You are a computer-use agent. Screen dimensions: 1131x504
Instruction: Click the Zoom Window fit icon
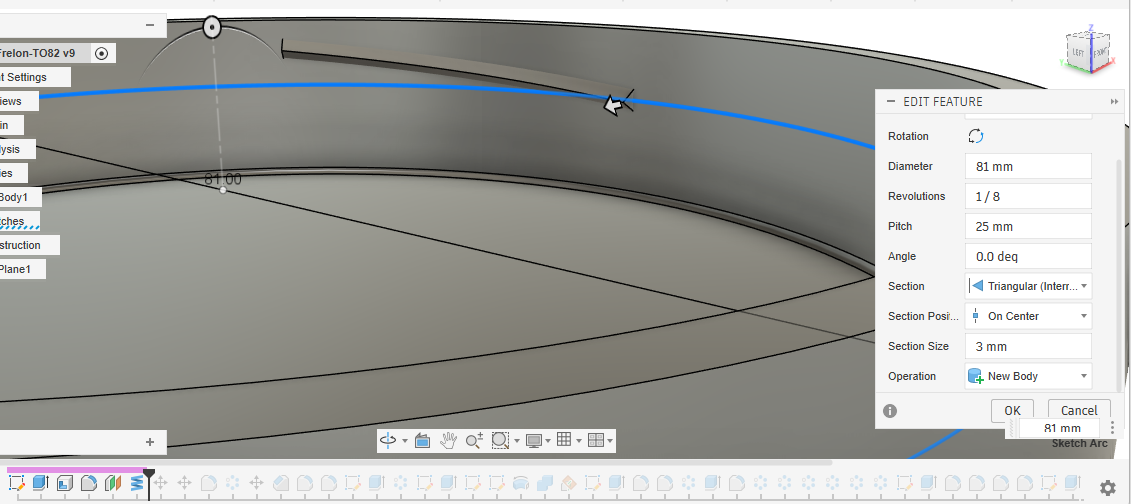(500, 440)
